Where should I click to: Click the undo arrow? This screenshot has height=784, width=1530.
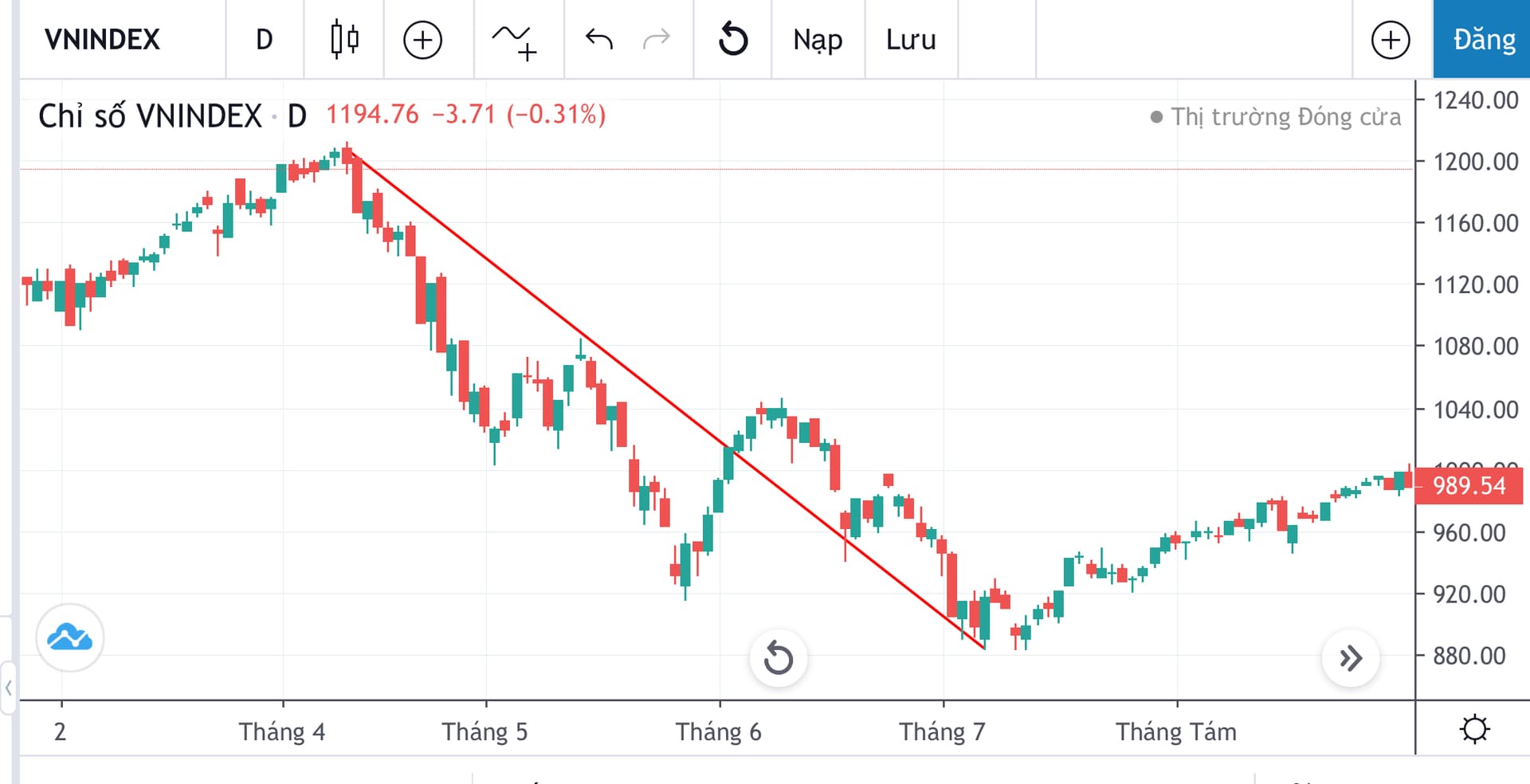point(598,39)
